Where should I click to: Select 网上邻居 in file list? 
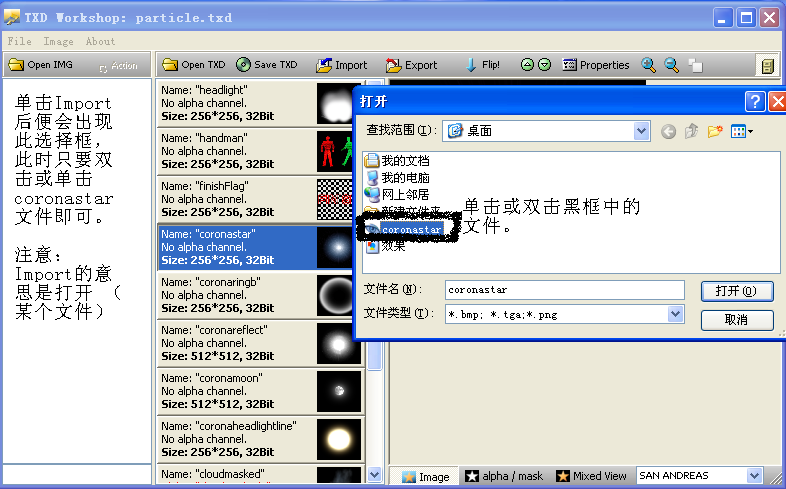397,194
